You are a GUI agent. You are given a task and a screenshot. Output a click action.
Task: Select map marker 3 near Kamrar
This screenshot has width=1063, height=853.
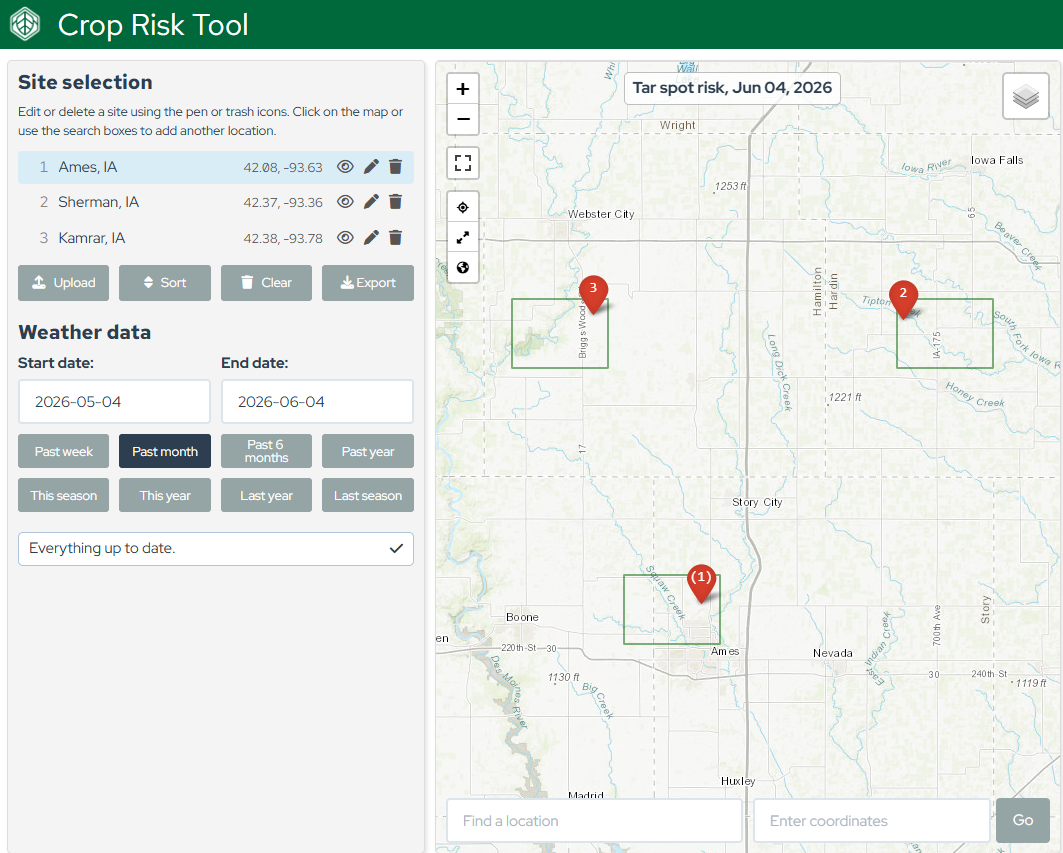(x=593, y=294)
